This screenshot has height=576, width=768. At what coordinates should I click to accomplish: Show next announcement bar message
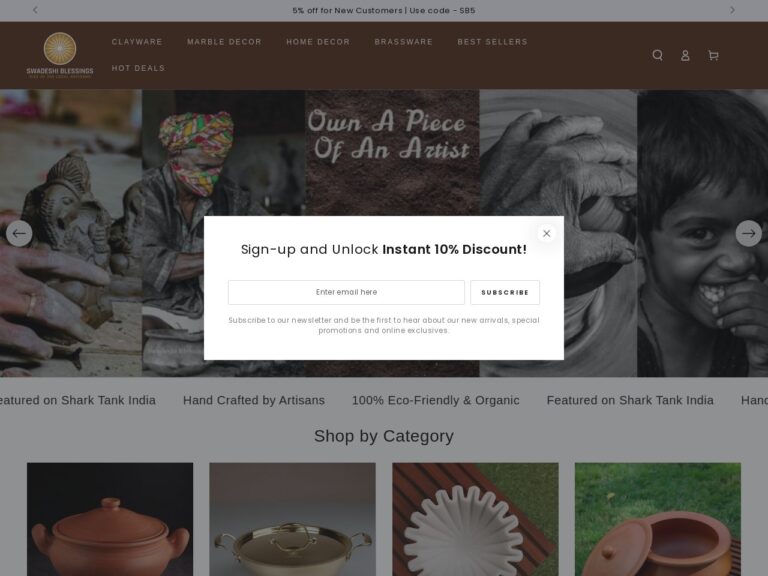click(732, 10)
